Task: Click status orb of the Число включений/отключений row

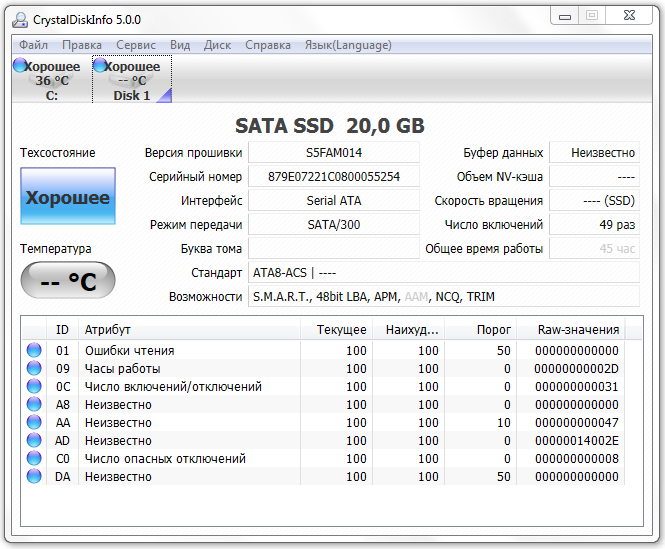Action: [34, 386]
